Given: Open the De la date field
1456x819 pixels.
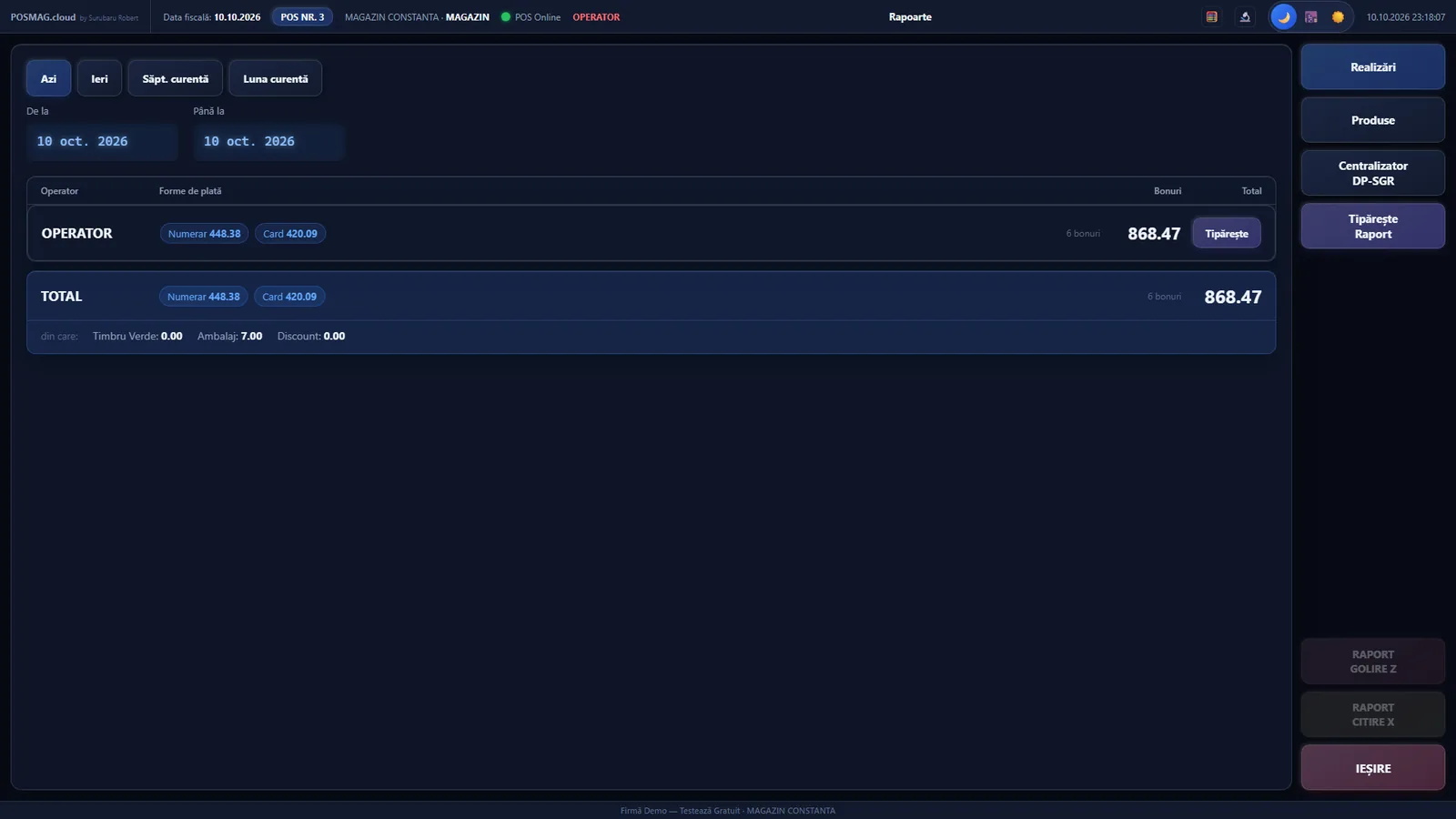Looking at the screenshot, I should click(102, 142).
